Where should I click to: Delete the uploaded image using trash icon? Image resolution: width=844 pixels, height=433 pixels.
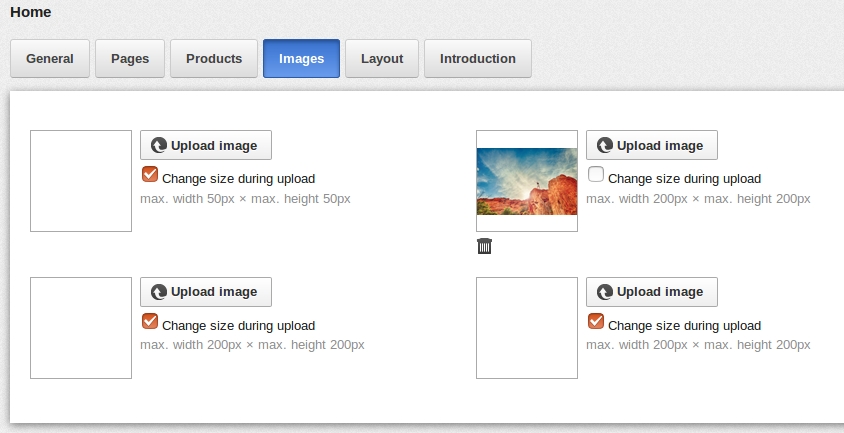pos(484,246)
